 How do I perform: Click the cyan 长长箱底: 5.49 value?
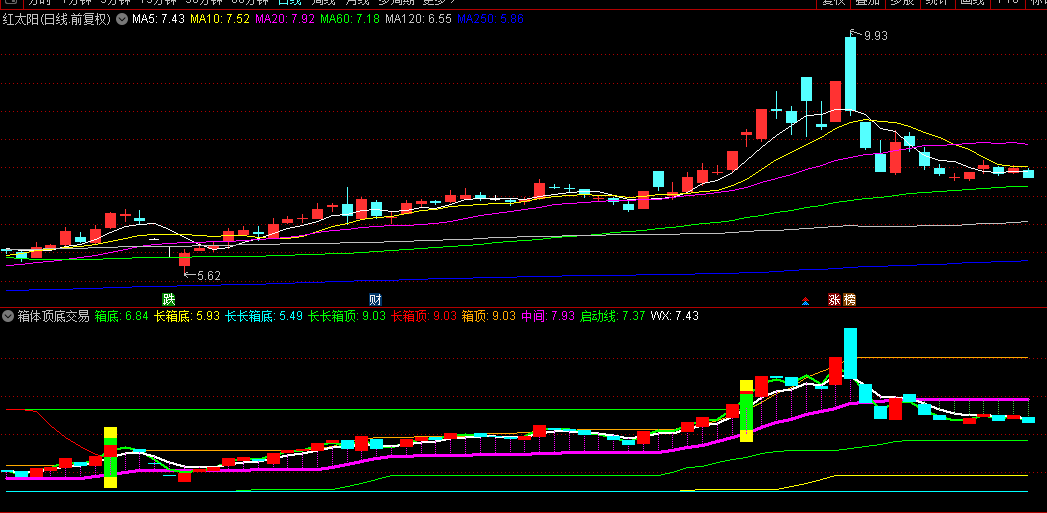coord(264,316)
